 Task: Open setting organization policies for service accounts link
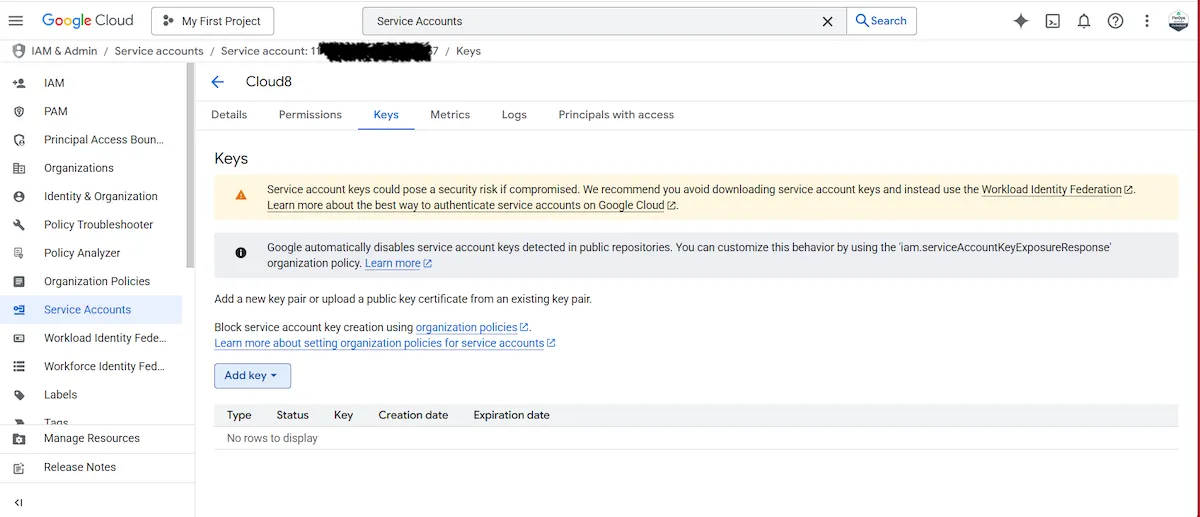coord(385,343)
